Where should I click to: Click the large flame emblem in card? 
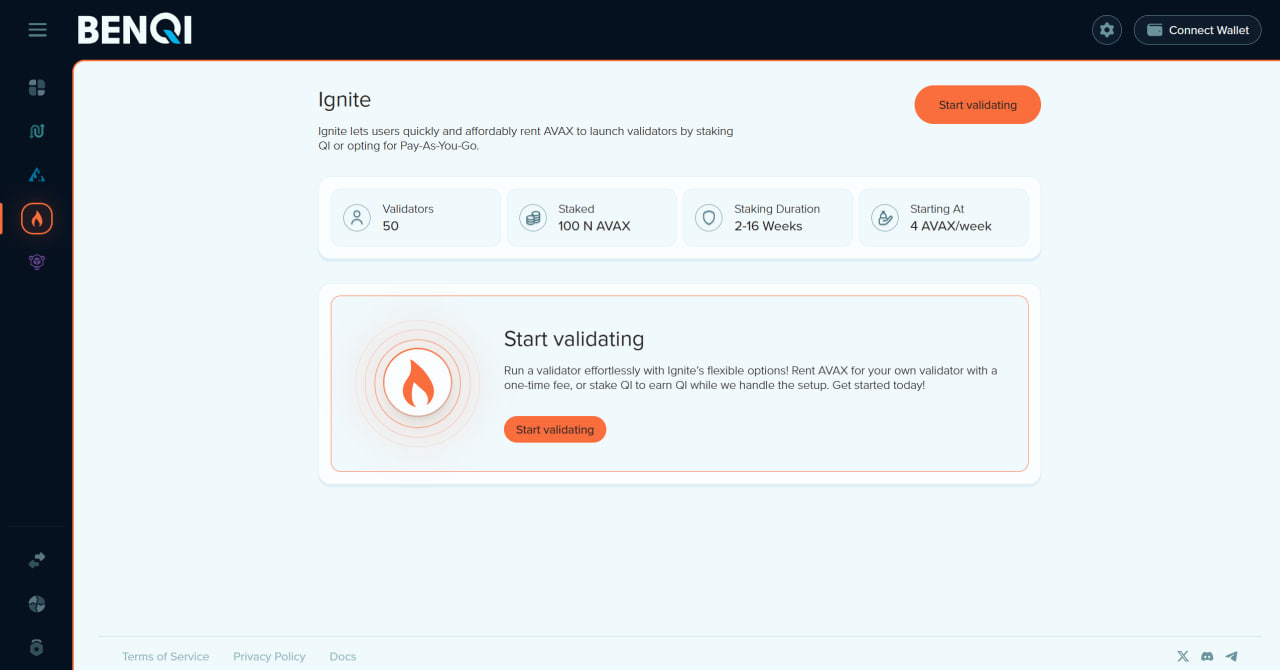click(417, 383)
